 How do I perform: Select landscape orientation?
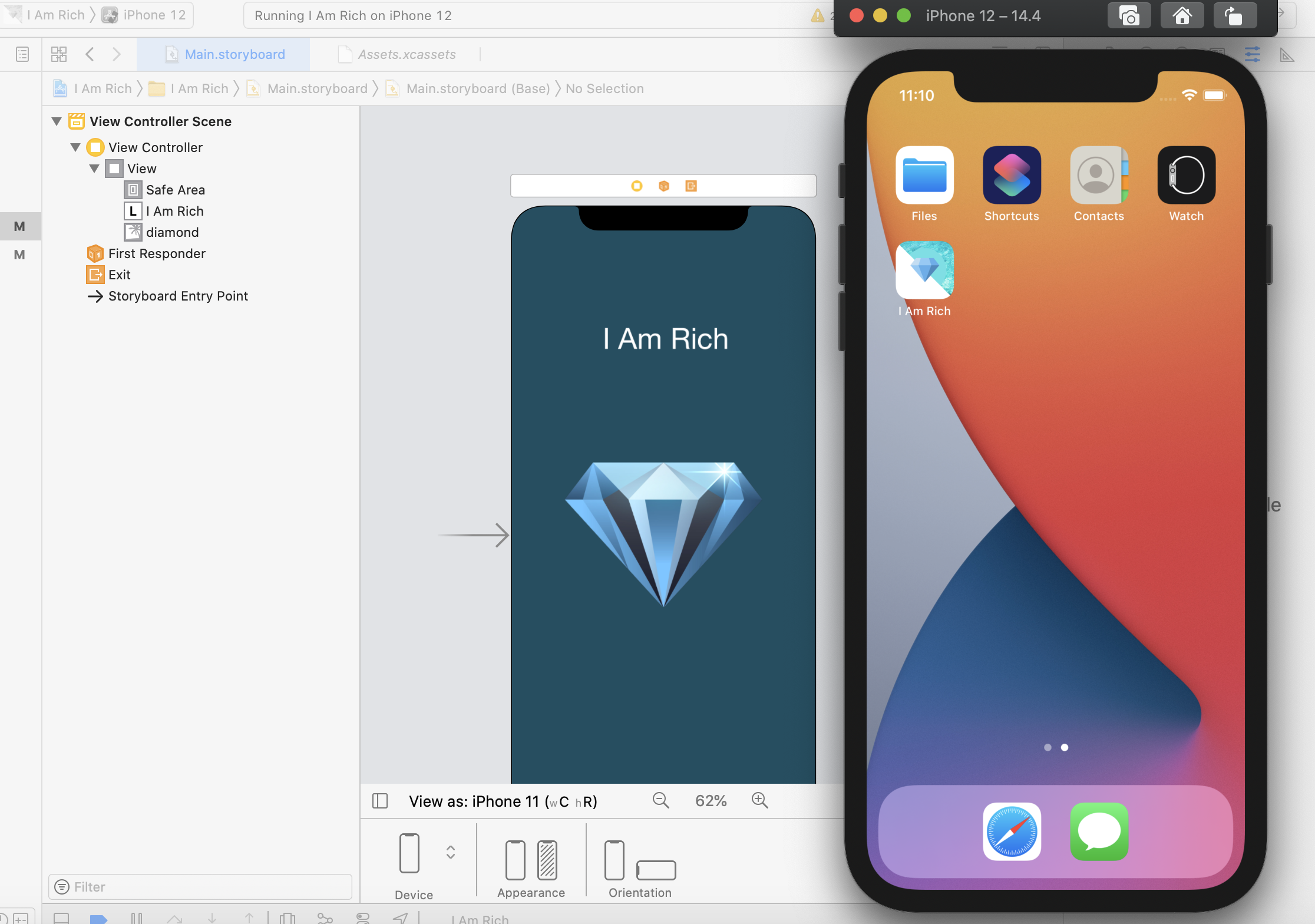656,870
